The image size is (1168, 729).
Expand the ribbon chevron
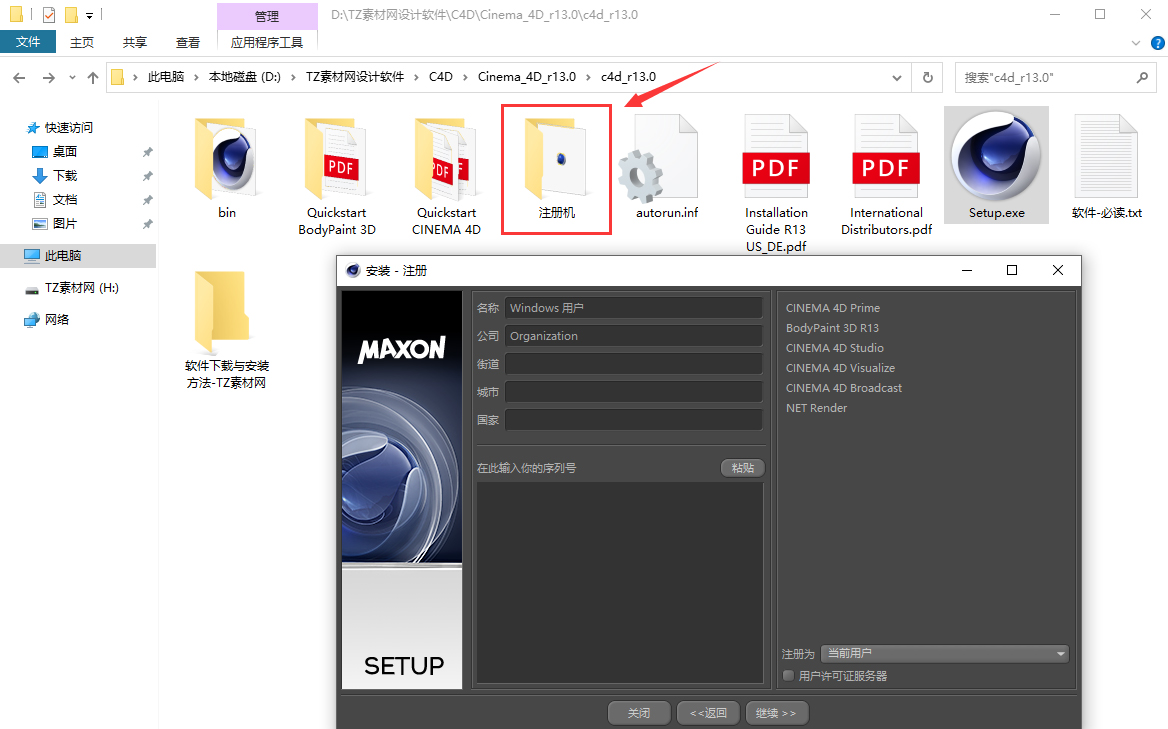pos(1136,43)
